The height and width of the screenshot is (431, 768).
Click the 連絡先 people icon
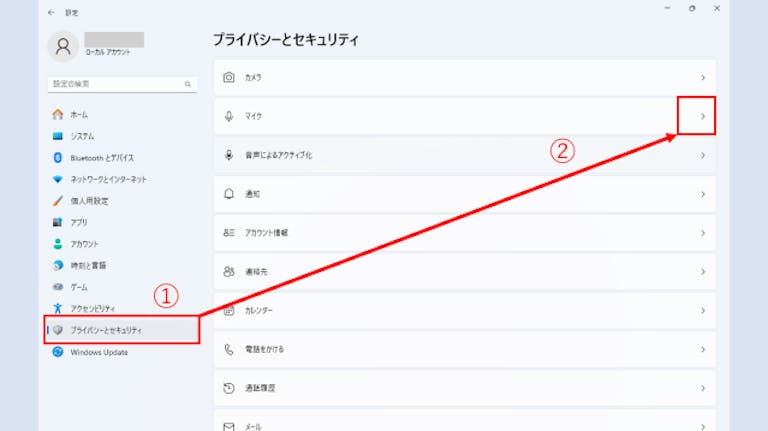[229, 271]
